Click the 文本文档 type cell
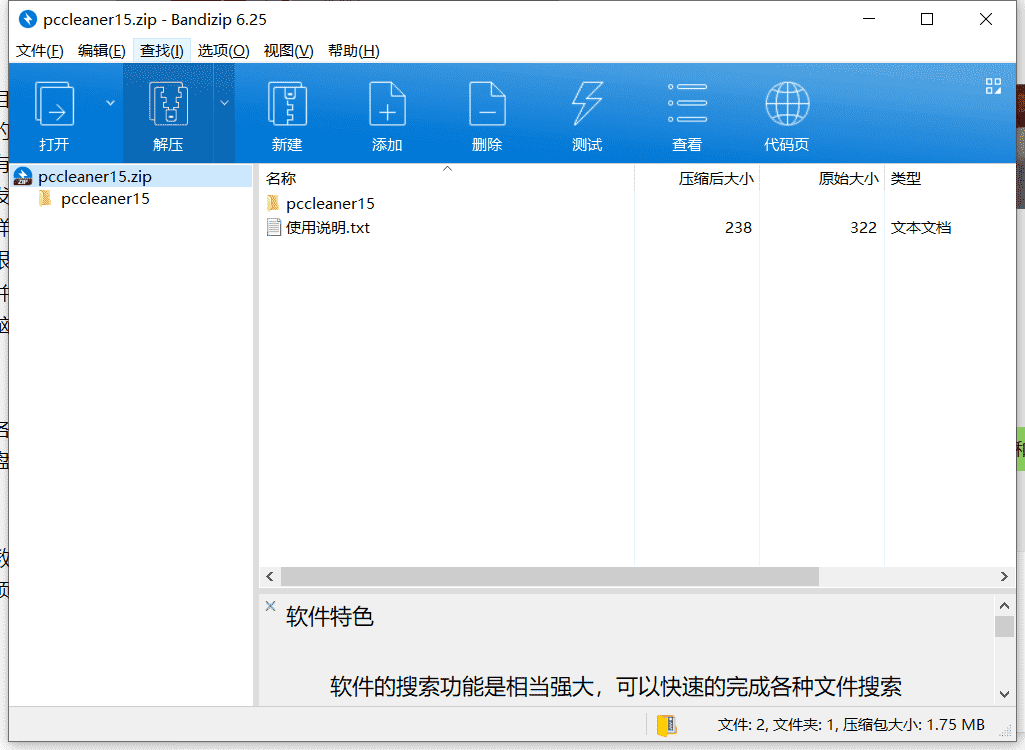 coord(920,228)
